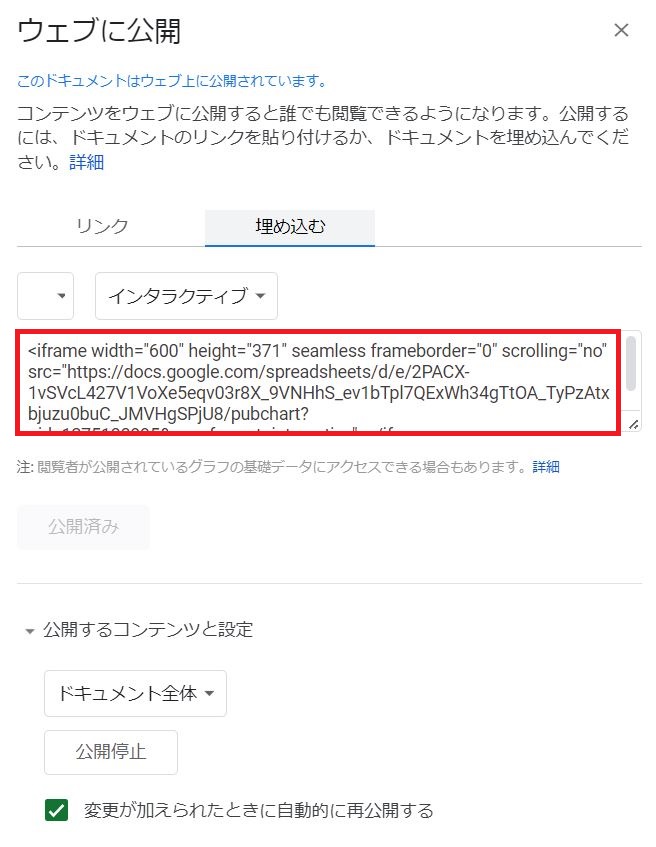
Task: Open the 詳細 link in the graph data note
Action: click(x=546, y=466)
